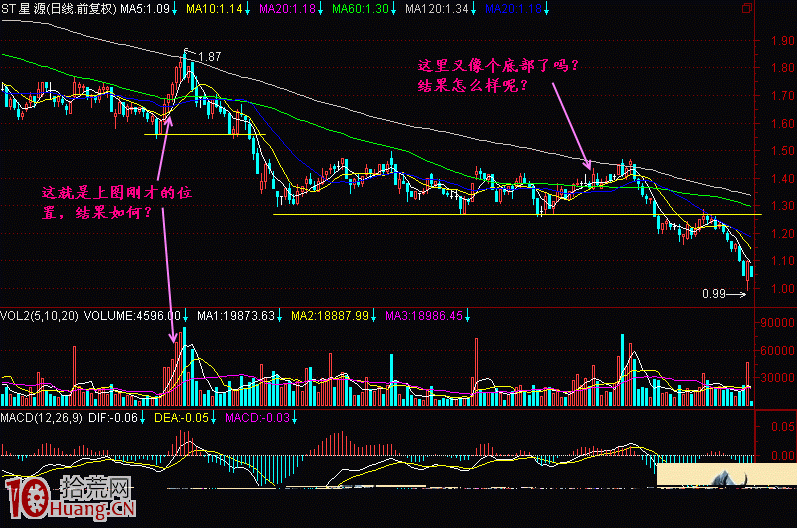The height and width of the screenshot is (528, 797).
Task: Click the 1.70 price axis label
Action: coord(783,96)
